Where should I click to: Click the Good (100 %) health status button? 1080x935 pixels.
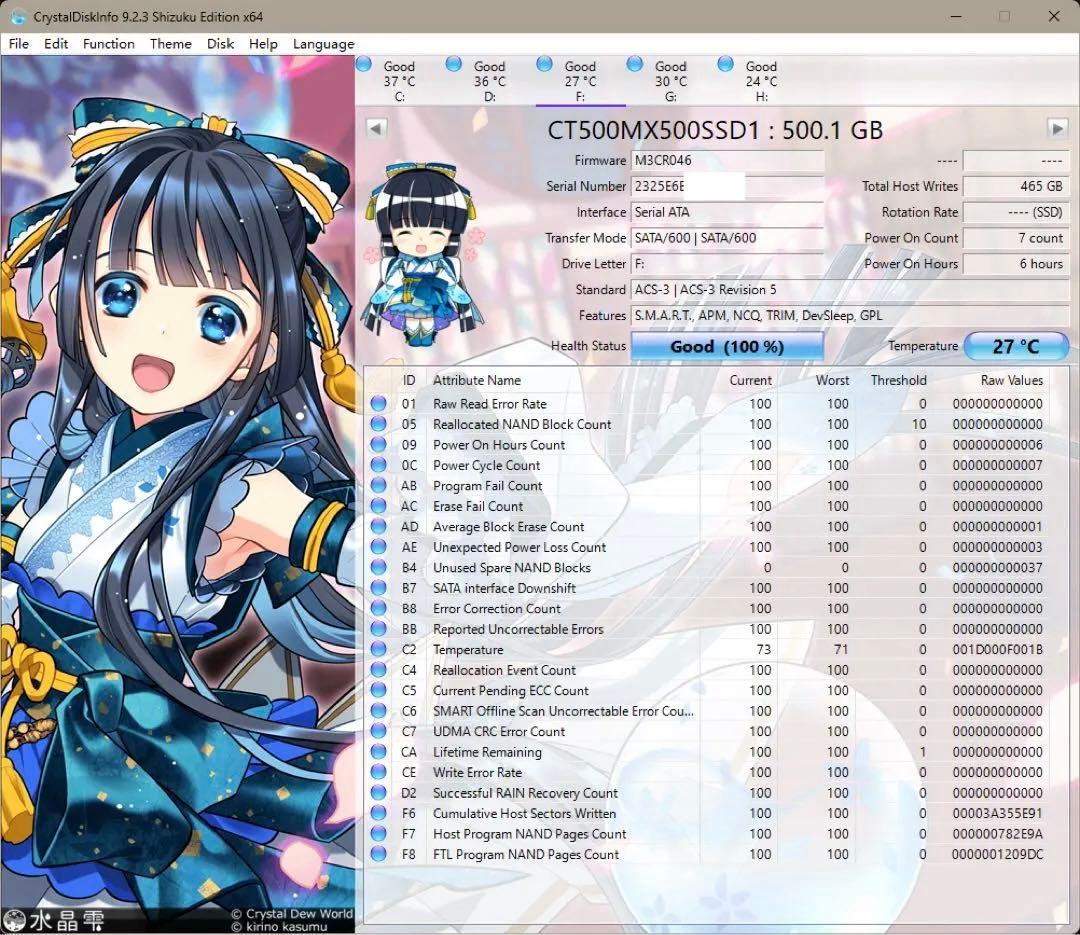point(727,346)
